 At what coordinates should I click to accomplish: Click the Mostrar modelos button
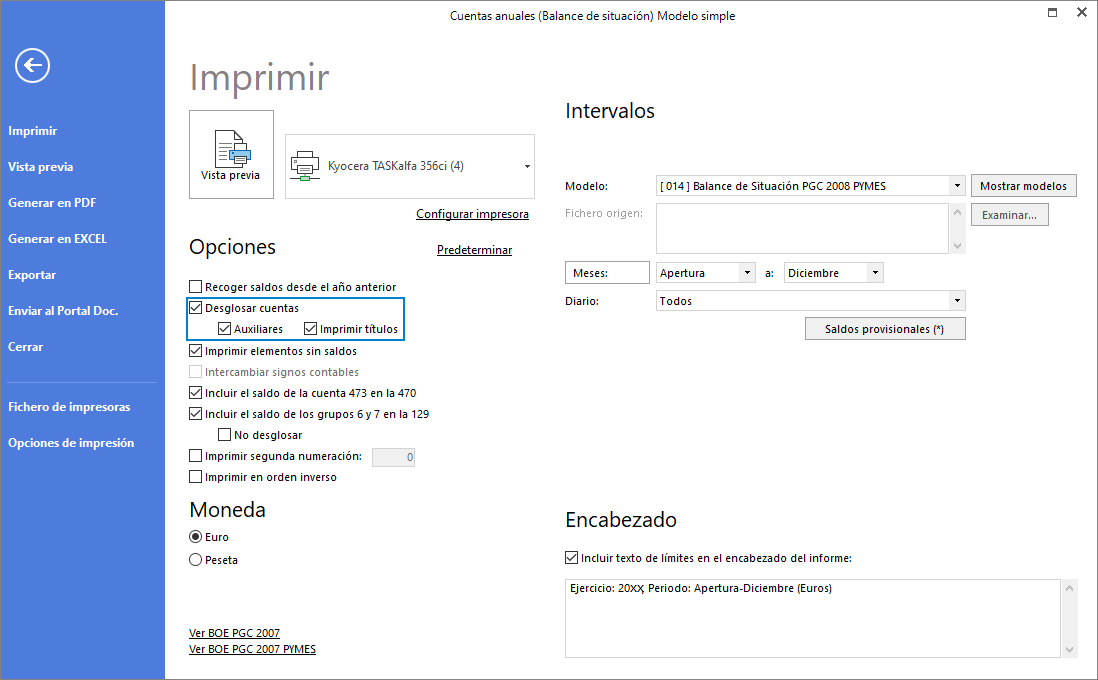tap(1023, 186)
